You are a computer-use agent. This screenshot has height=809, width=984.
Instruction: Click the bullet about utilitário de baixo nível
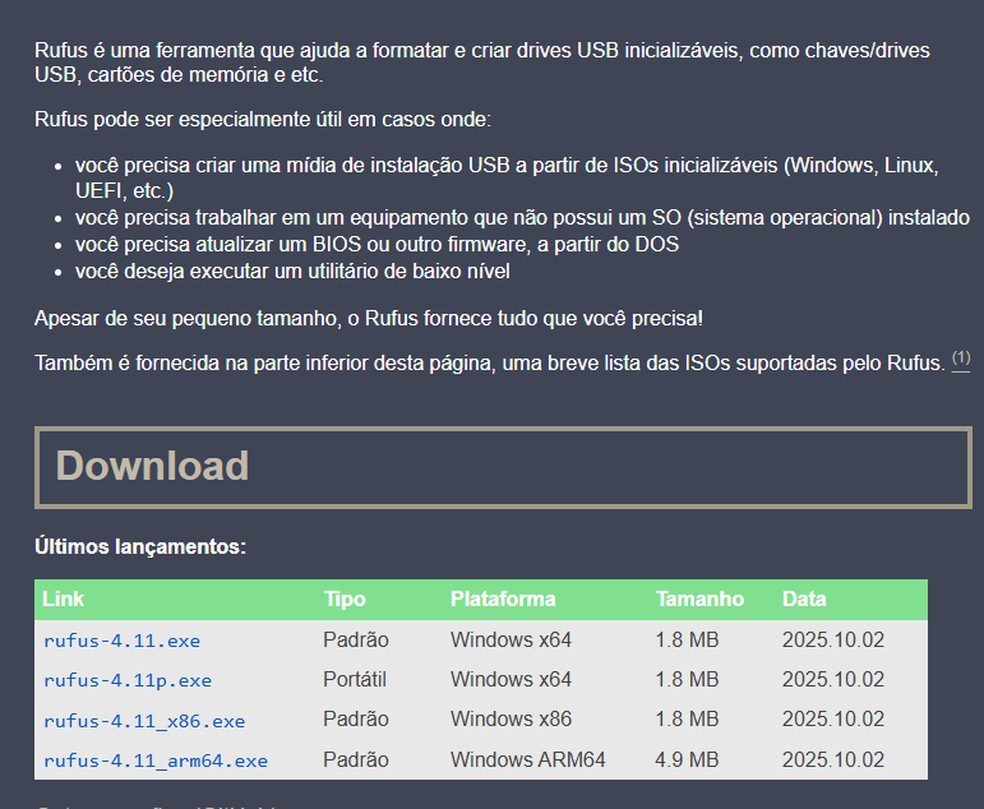click(x=292, y=272)
